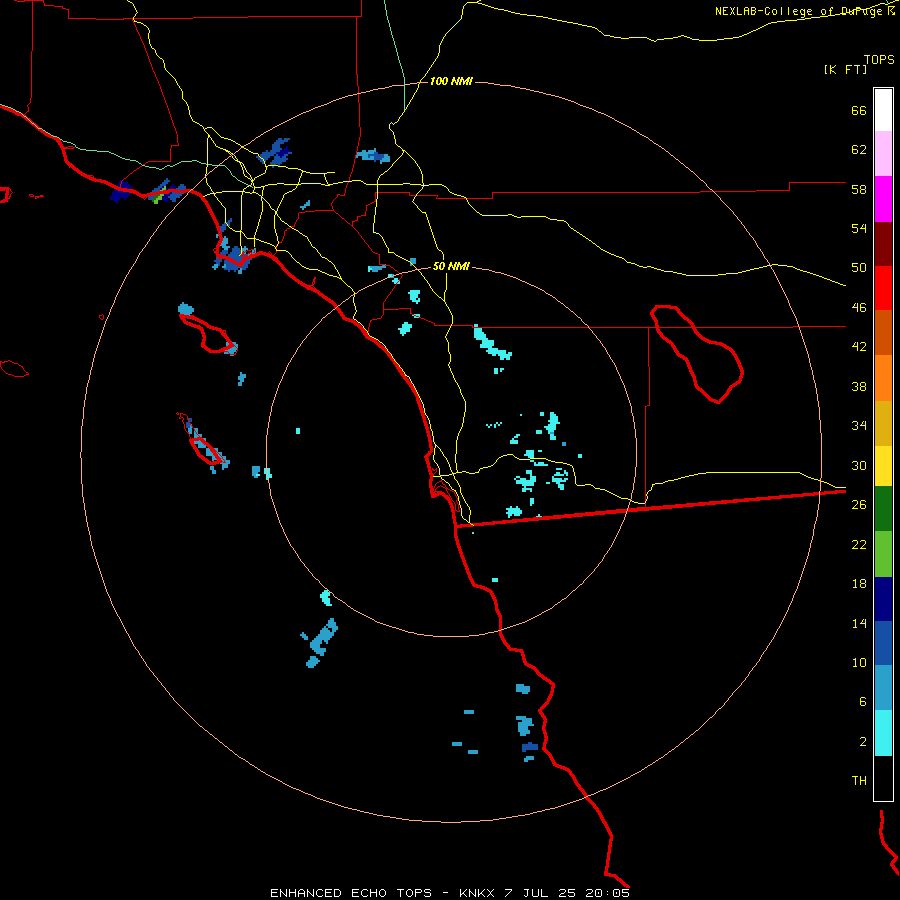Select the magenta legend swatch
The width and height of the screenshot is (900, 900).
point(883,199)
